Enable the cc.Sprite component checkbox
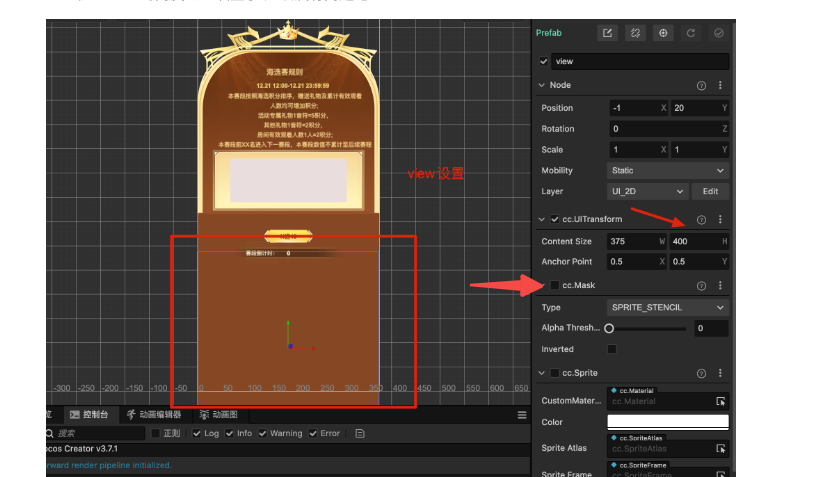The image size is (819, 477). 555,373
